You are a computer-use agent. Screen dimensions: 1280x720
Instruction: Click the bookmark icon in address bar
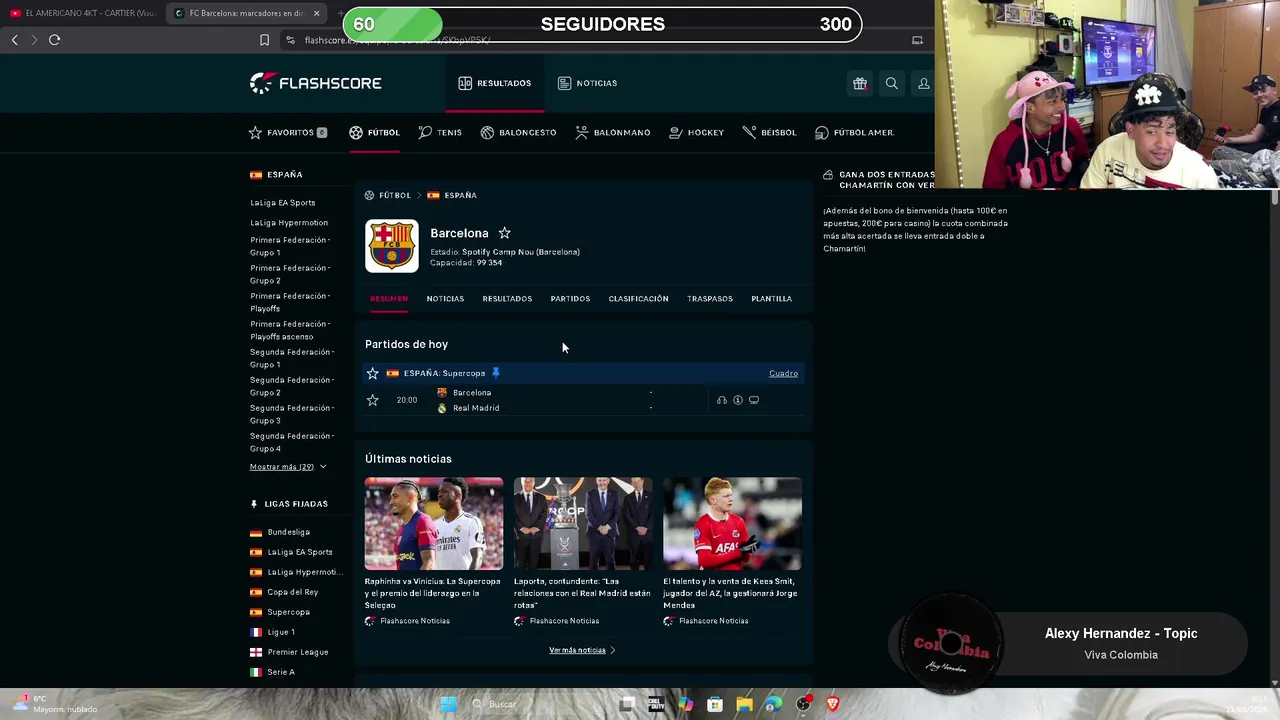pyautogui.click(x=264, y=40)
